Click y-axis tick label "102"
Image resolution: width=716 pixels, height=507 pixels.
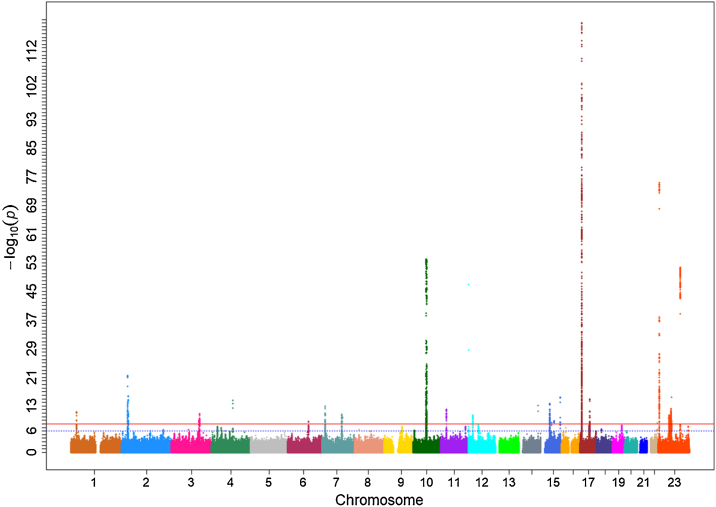pyautogui.click(x=32, y=86)
